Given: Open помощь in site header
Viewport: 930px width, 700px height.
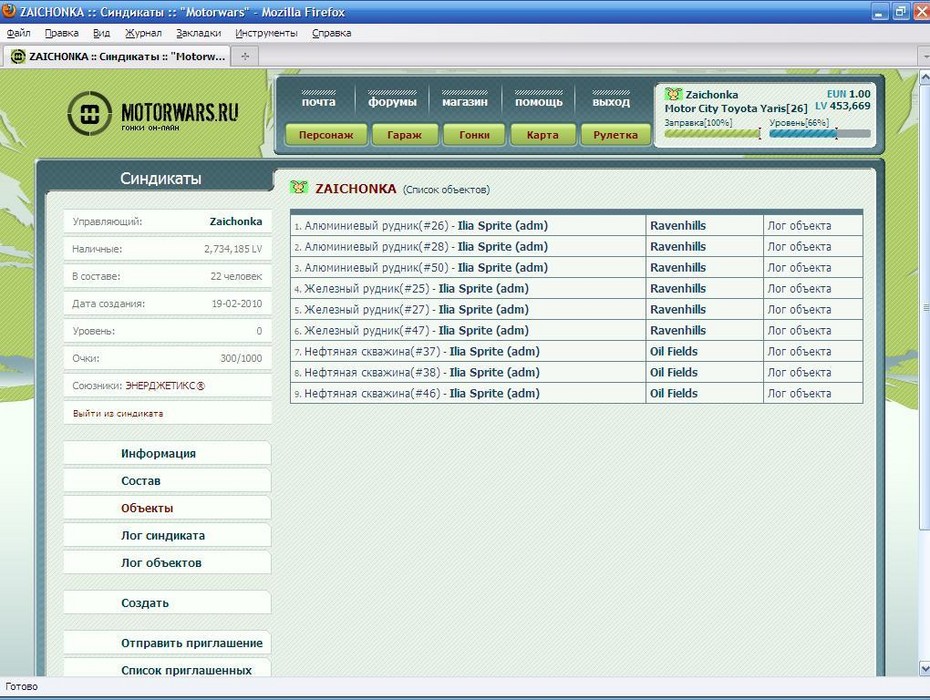Looking at the screenshot, I should point(539,101).
